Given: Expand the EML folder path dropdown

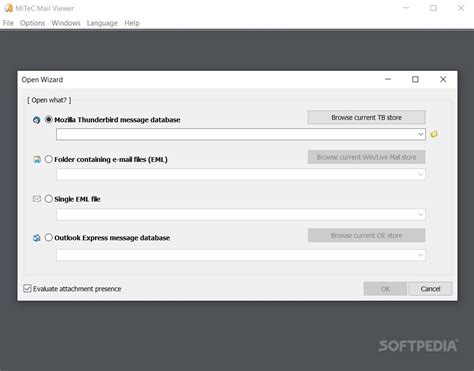Looking at the screenshot, I should (420, 174).
